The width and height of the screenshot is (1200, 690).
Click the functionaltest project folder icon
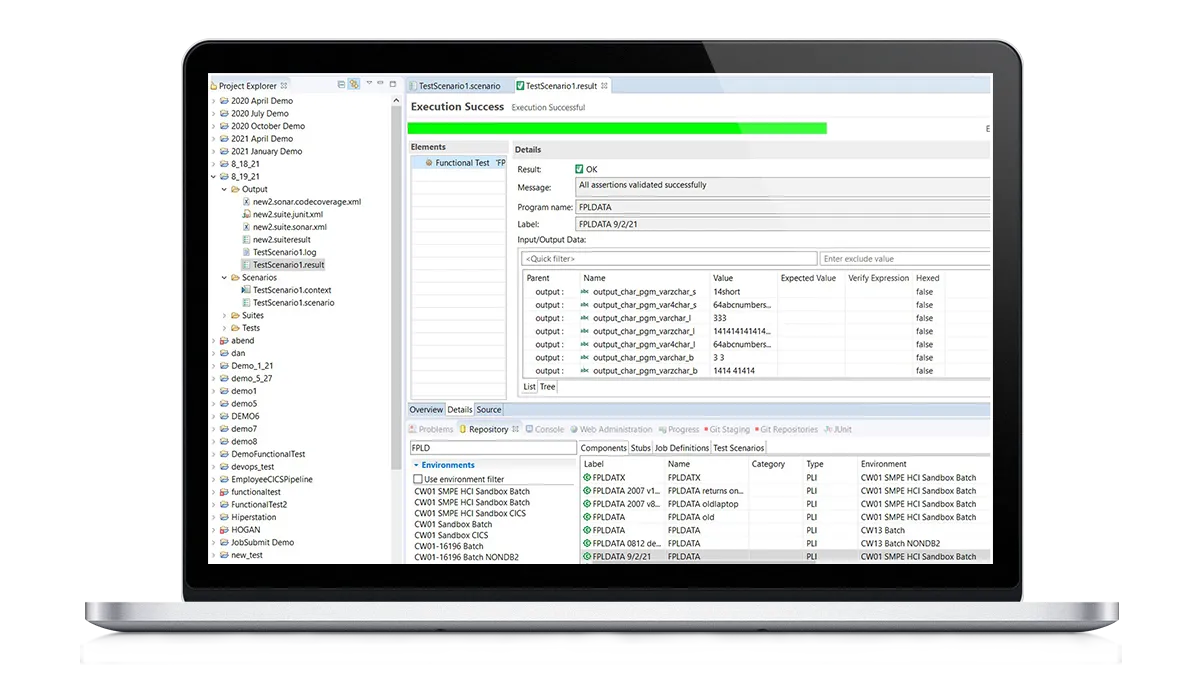pyautogui.click(x=224, y=492)
